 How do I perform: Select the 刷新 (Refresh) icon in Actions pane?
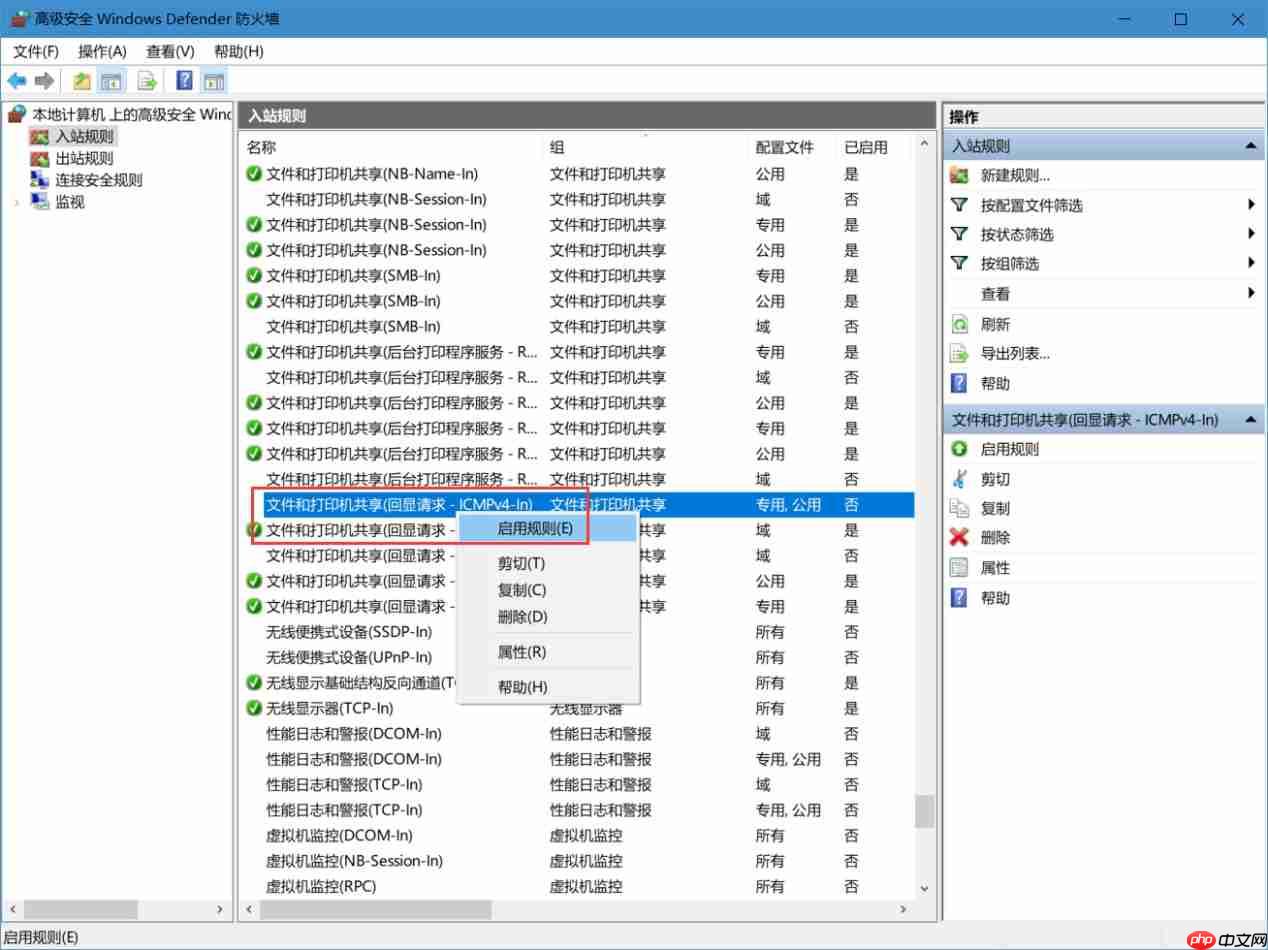[x=961, y=324]
